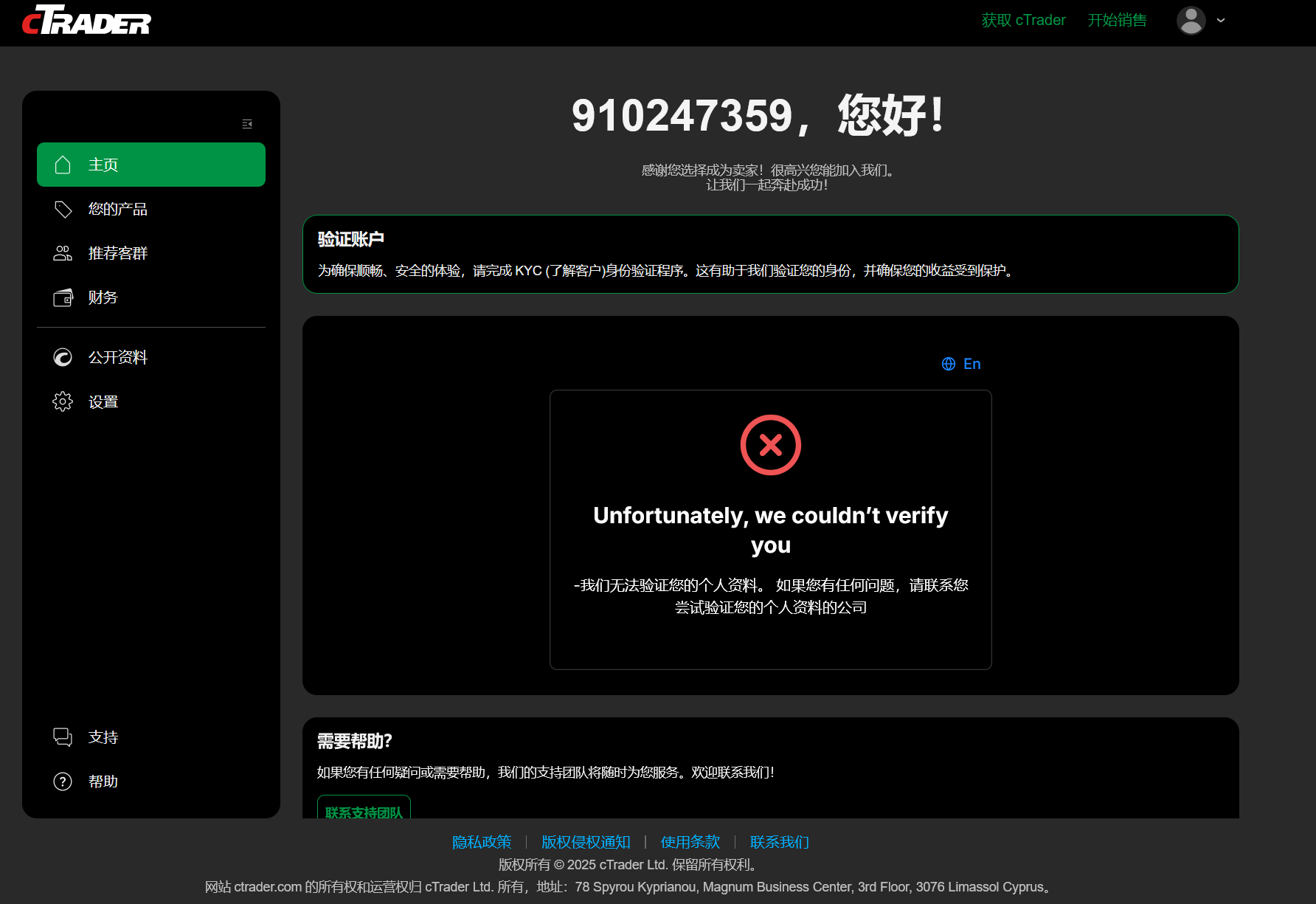Image resolution: width=1316 pixels, height=904 pixels.
Task: Open the 您的产品 menu item
Action: [151, 209]
